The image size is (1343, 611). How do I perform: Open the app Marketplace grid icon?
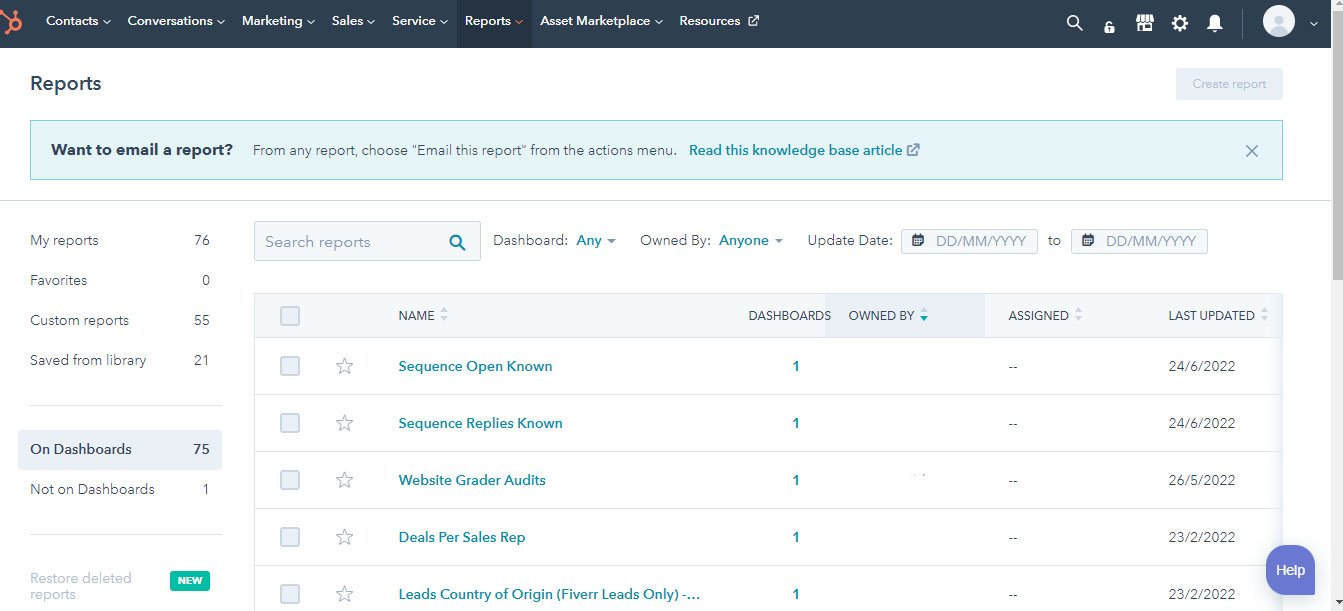[1143, 22]
